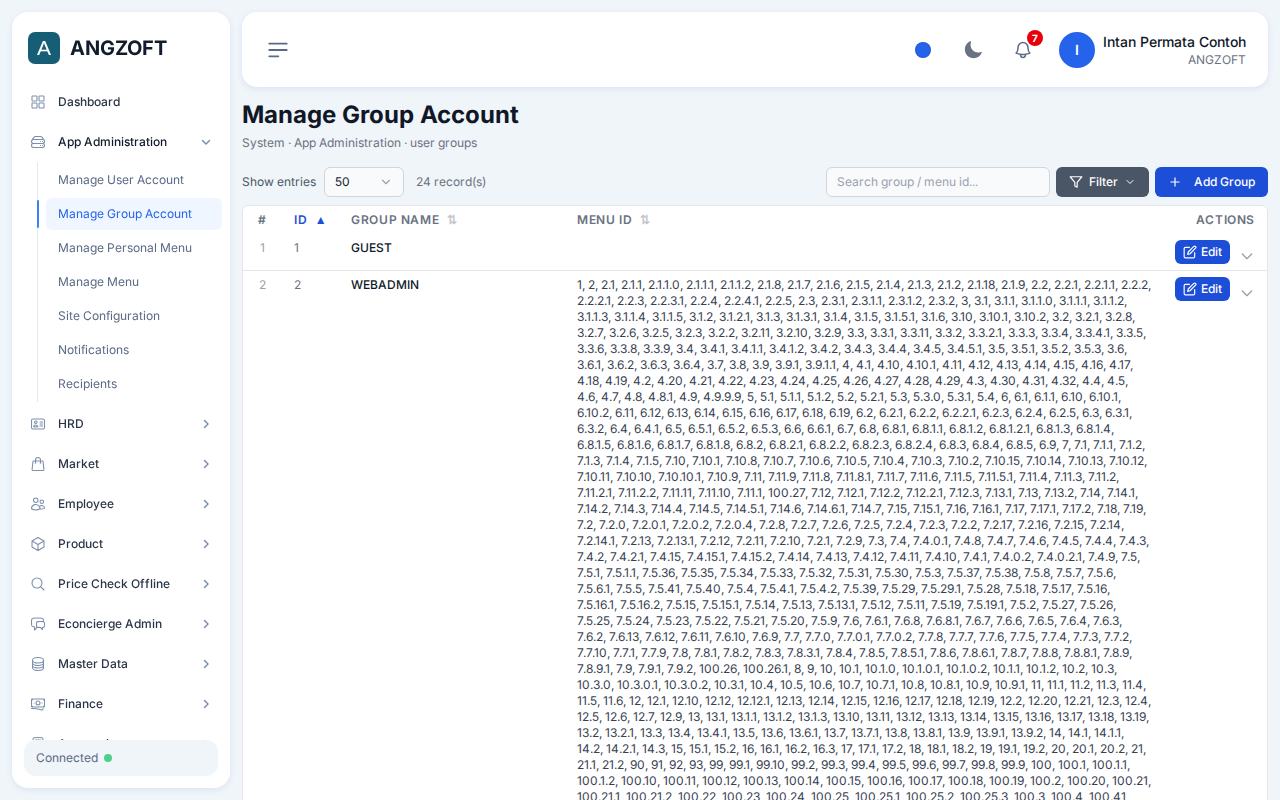This screenshot has height=800, width=1280.
Task: Click the Employee people icon
Action: click(x=38, y=504)
